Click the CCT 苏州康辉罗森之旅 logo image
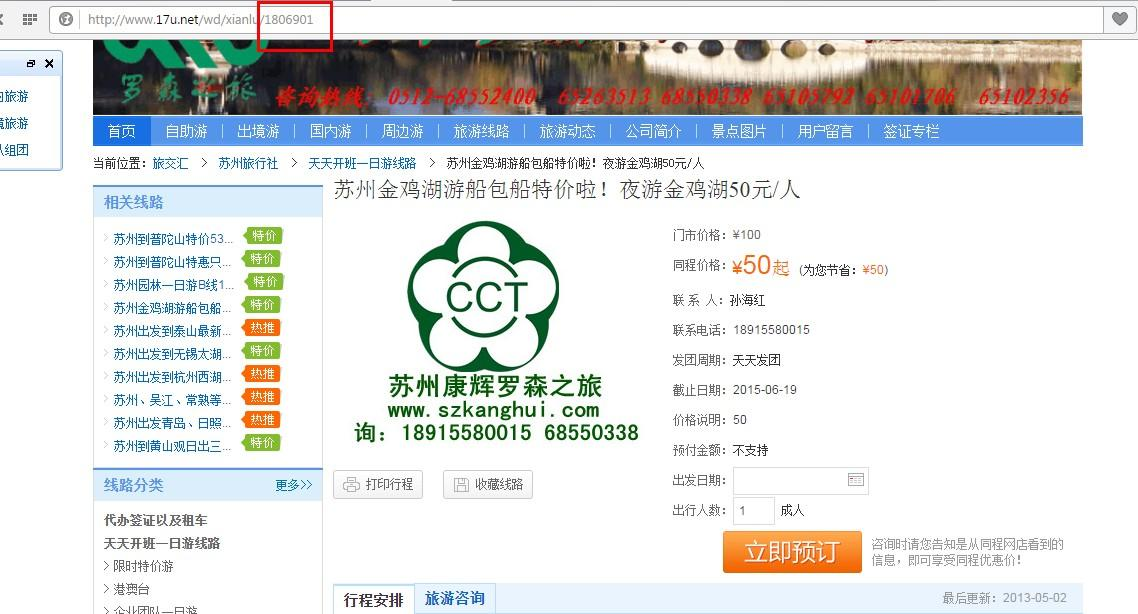1138x614 pixels. point(496,331)
